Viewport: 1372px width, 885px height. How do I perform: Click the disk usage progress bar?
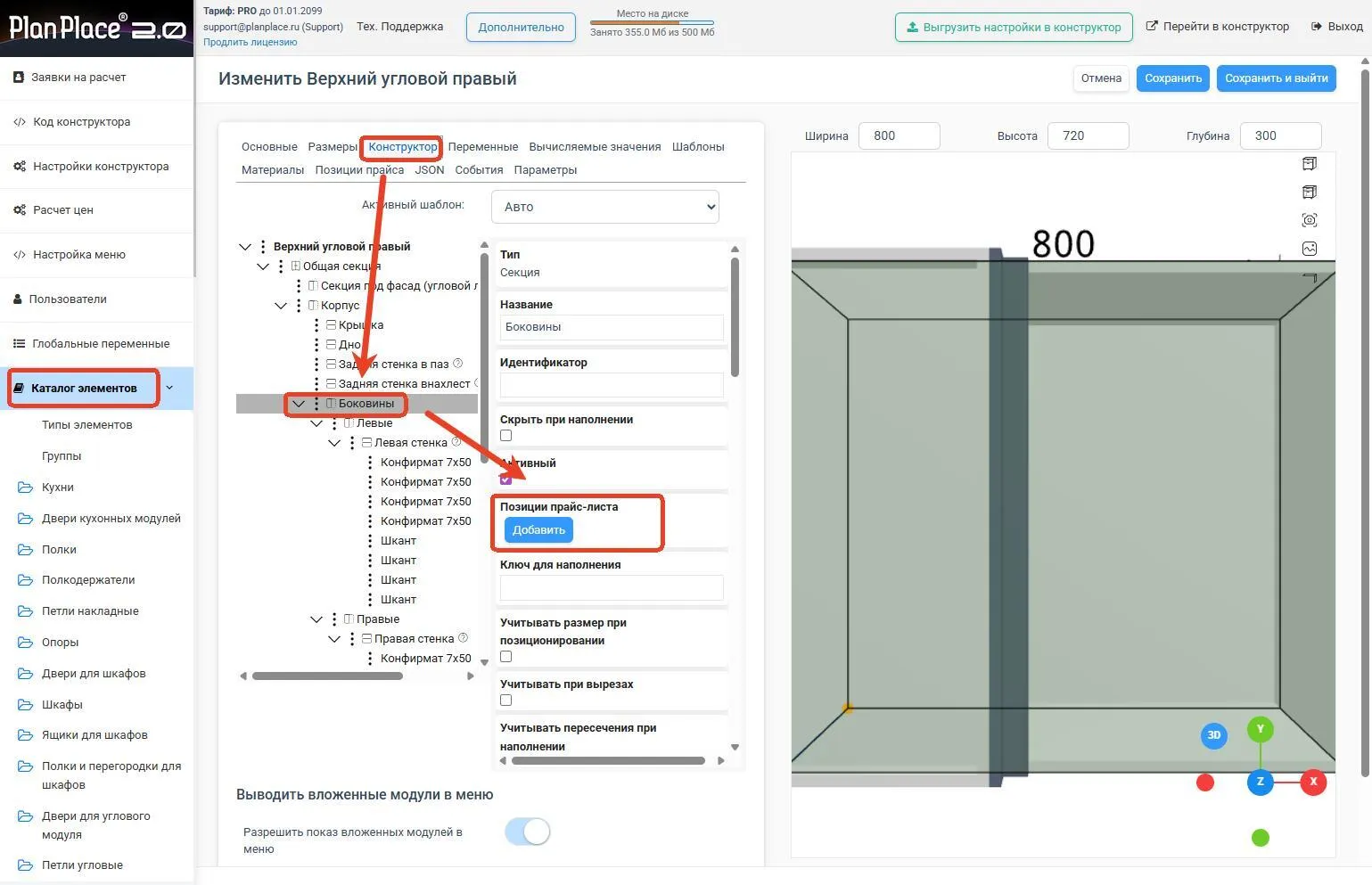[x=652, y=22]
